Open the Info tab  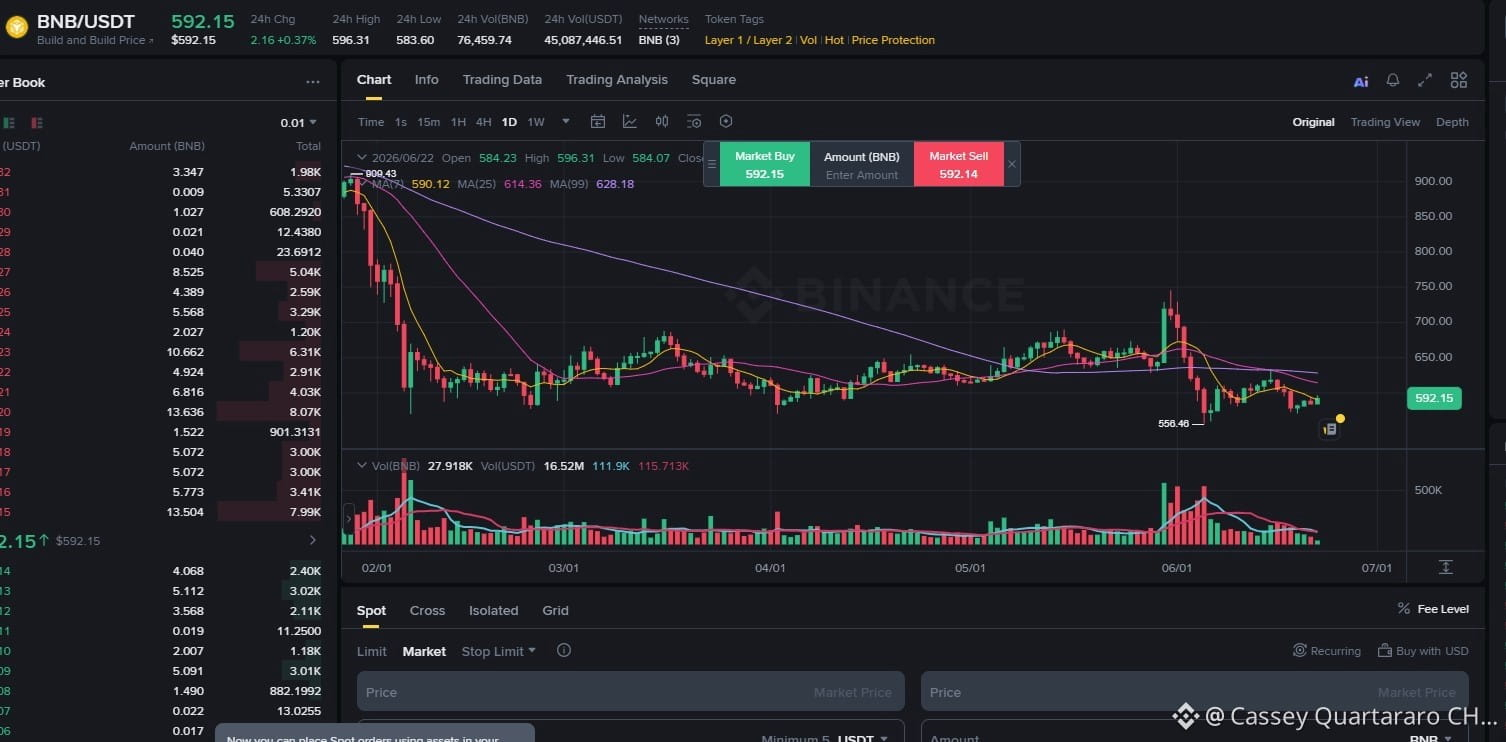(x=427, y=80)
